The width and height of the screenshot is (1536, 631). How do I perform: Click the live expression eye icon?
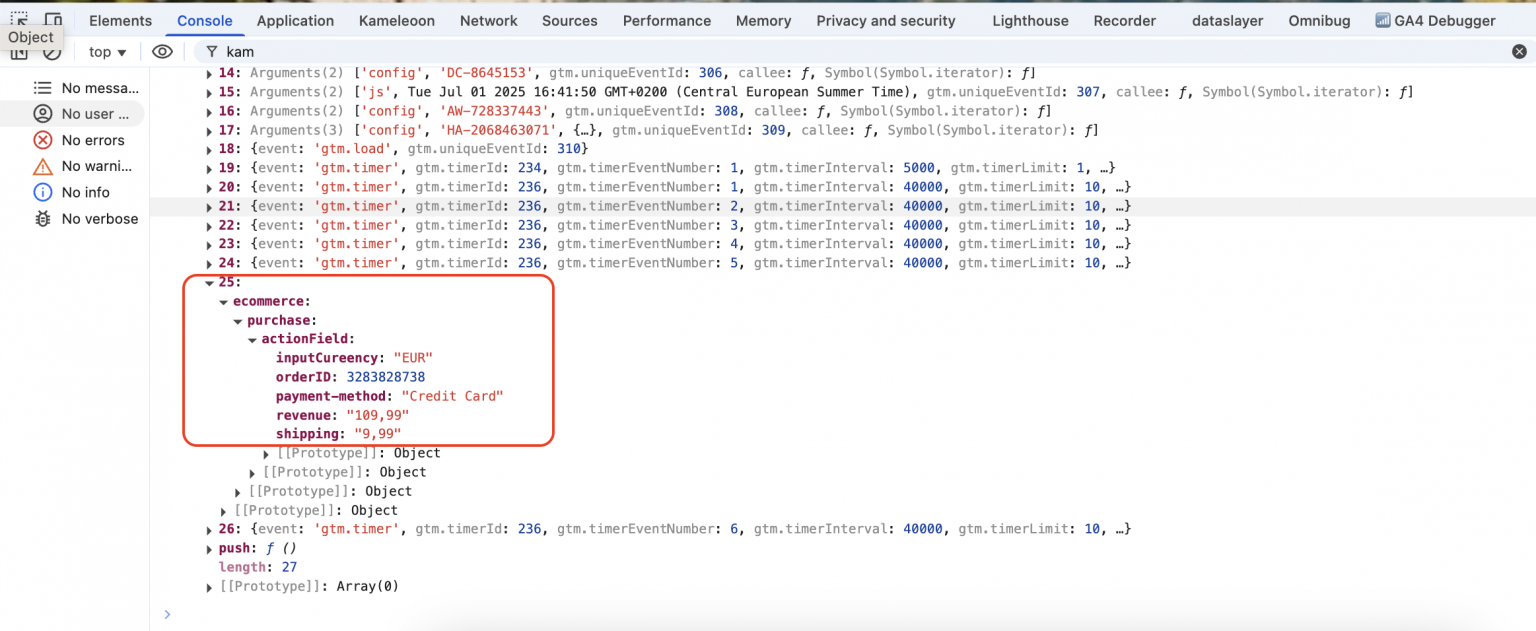tap(161, 52)
